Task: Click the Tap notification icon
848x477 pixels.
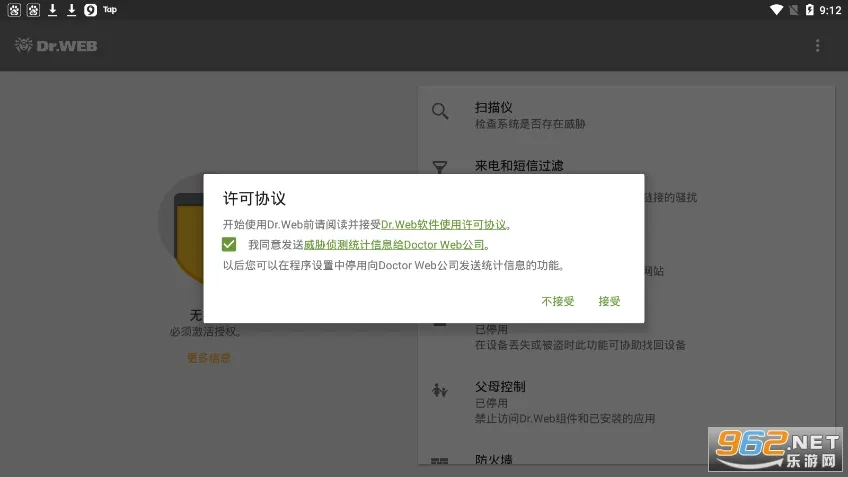Action: point(110,10)
